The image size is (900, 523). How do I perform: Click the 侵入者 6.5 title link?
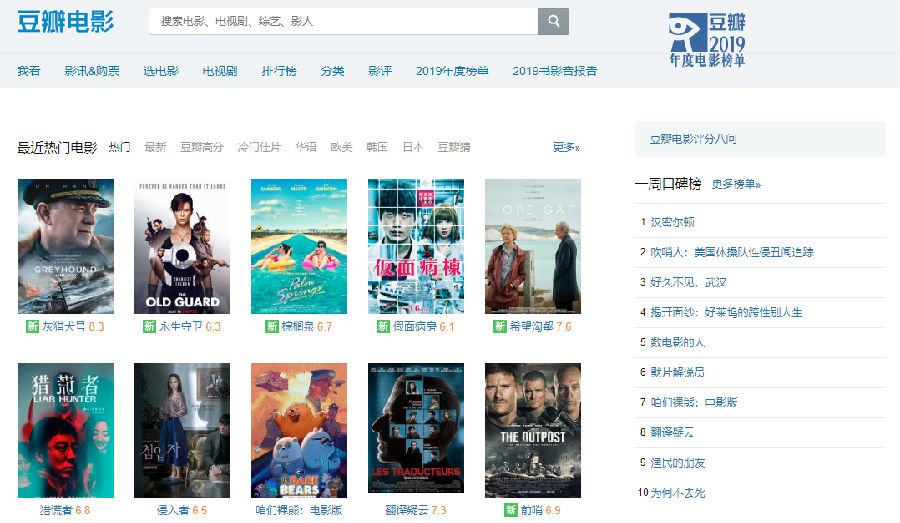pos(182,510)
